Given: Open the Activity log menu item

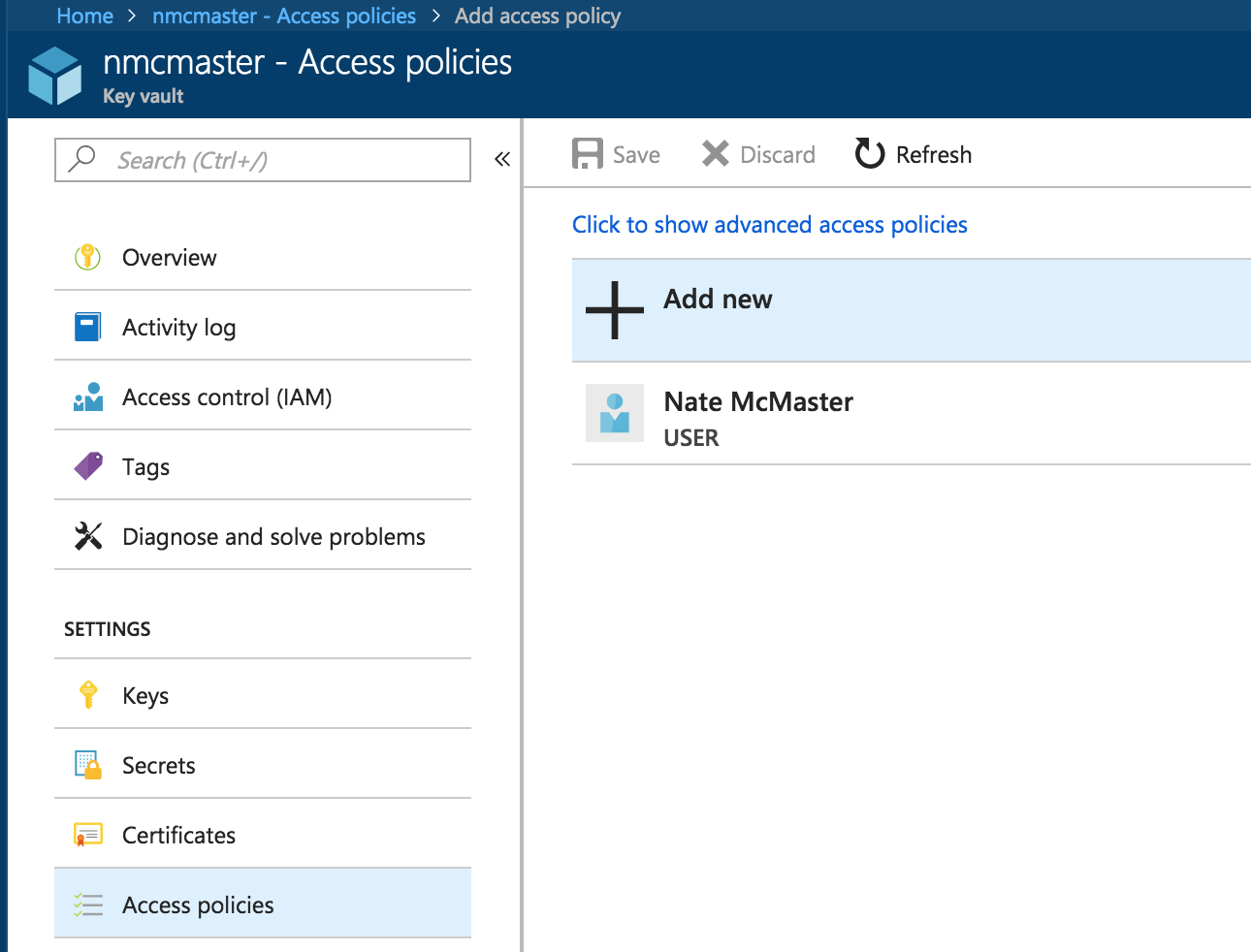Looking at the screenshot, I should coord(263,327).
